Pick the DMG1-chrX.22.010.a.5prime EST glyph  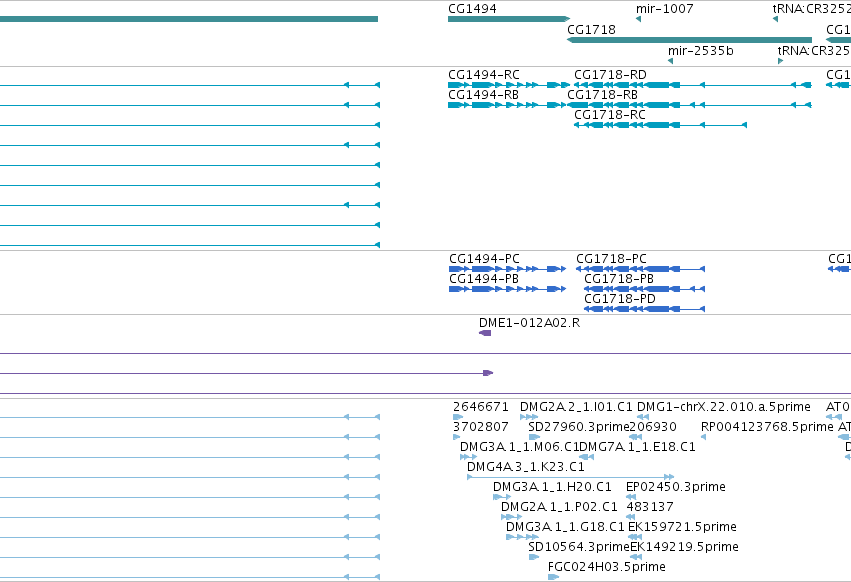643,417
